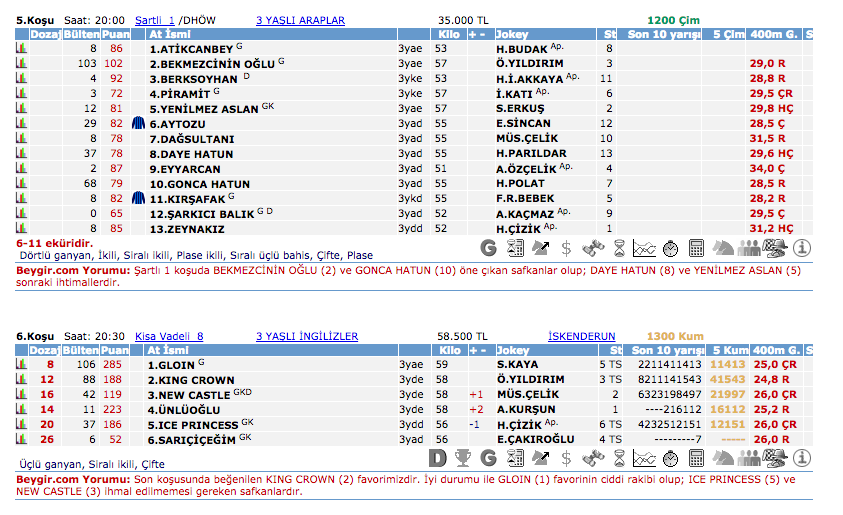The image size is (843, 515).
Task: Click the hourglass icon in race 5 toolbar
Action: 619,247
